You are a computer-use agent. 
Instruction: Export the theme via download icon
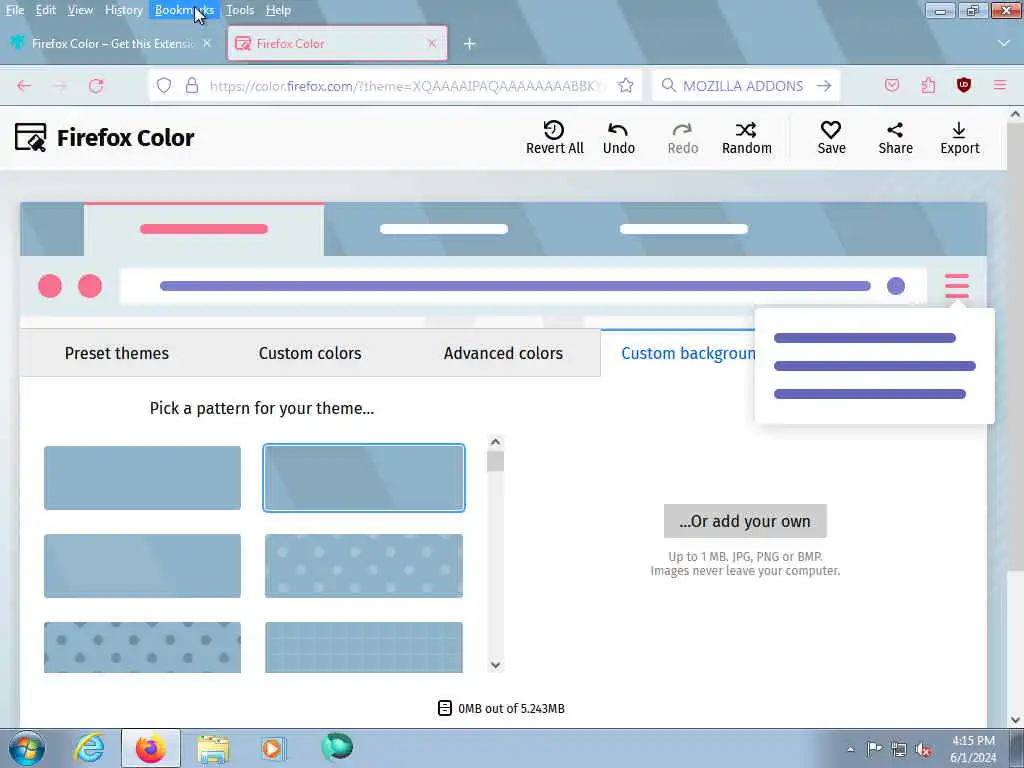tap(959, 138)
